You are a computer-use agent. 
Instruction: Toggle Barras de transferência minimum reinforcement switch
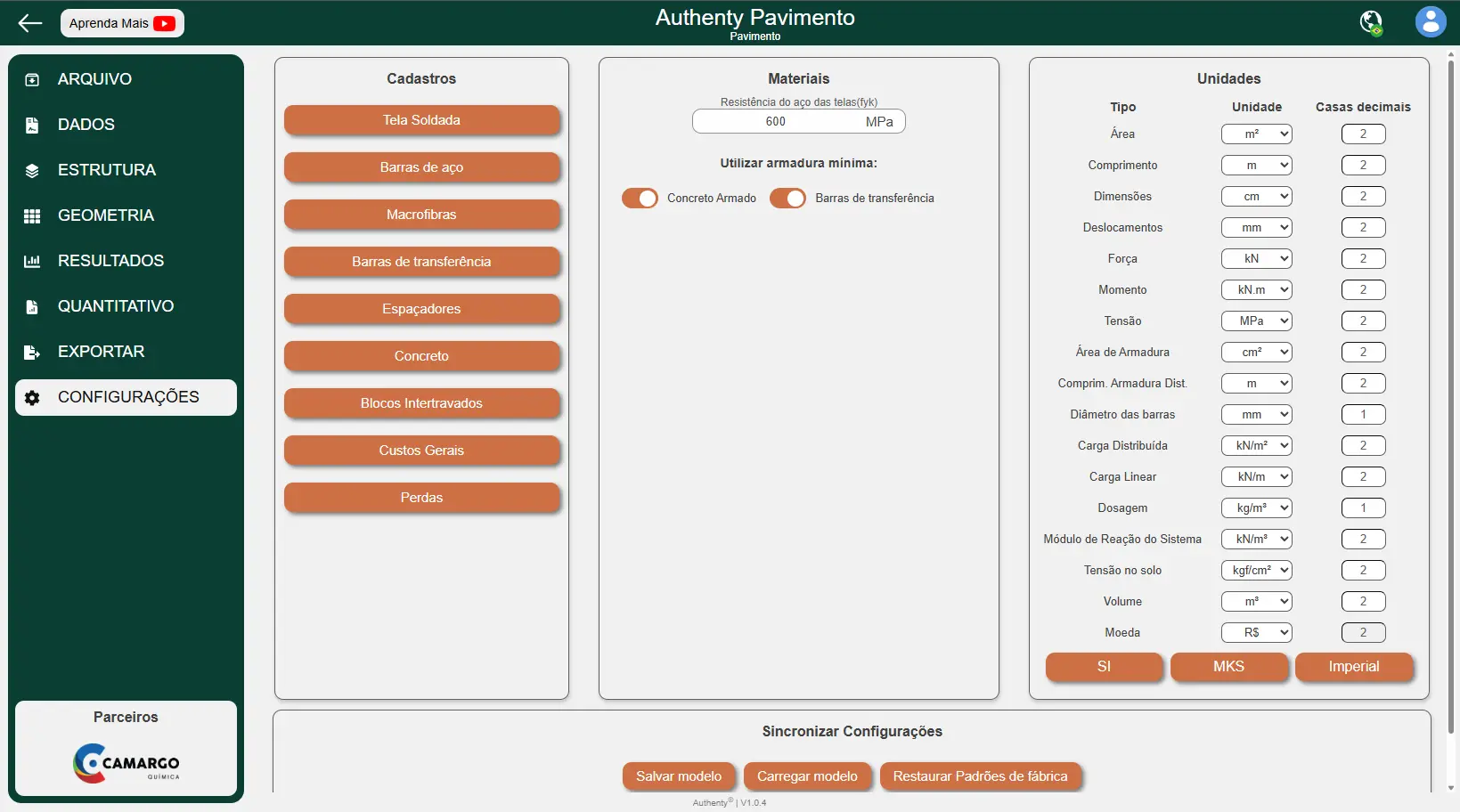point(787,199)
